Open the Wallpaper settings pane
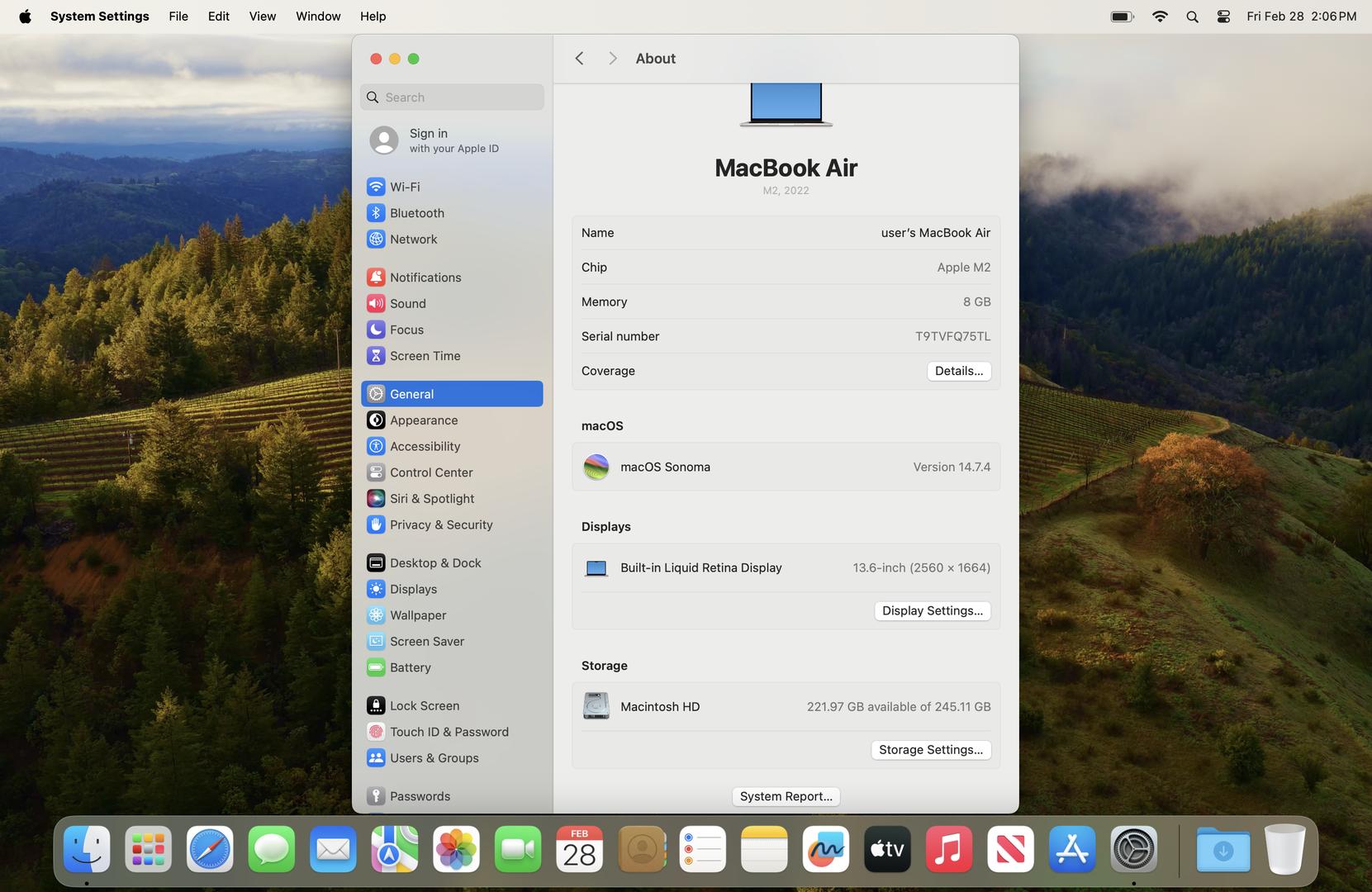 coord(417,615)
